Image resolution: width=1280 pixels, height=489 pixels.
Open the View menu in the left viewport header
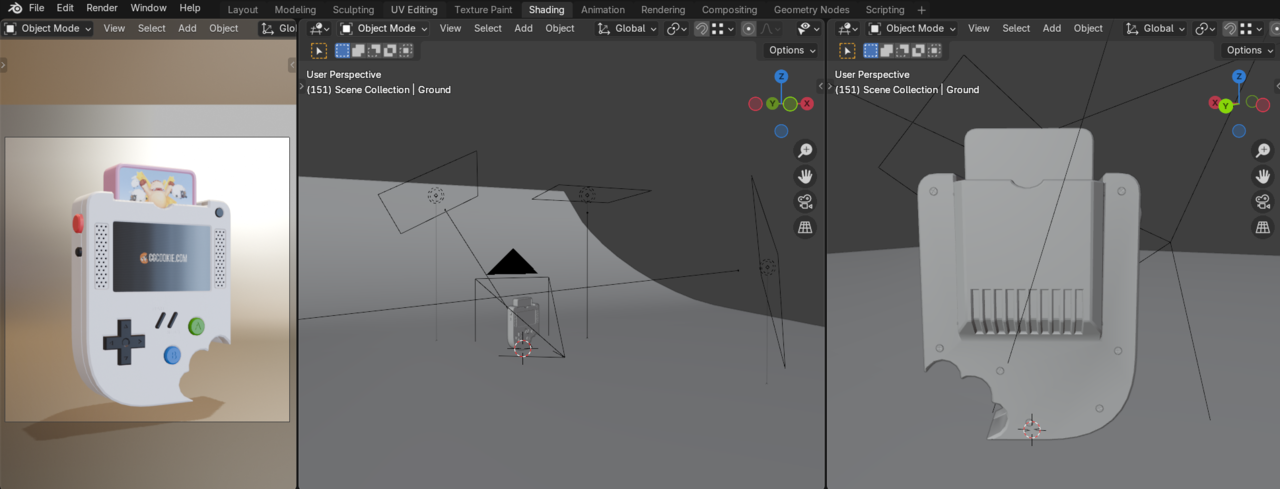(x=114, y=29)
